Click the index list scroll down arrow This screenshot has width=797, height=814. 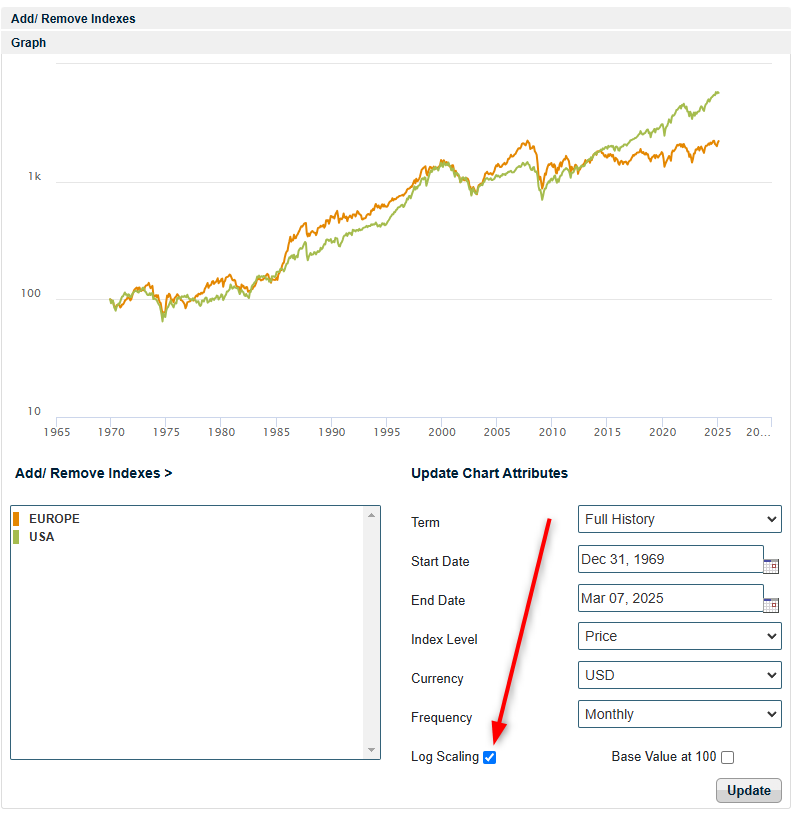pos(372,750)
